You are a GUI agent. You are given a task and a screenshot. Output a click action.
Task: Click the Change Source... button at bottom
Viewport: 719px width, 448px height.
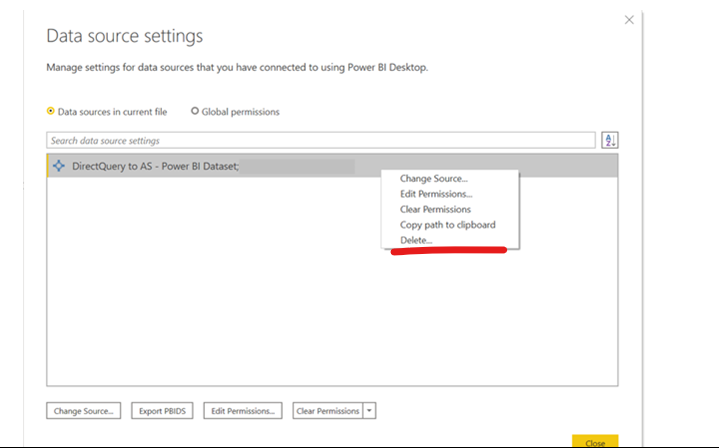(x=83, y=410)
